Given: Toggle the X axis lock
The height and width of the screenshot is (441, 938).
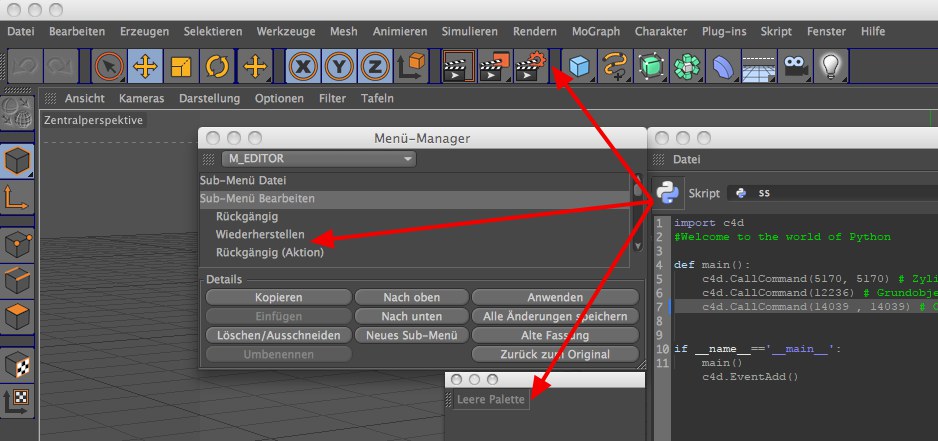Looking at the screenshot, I should coord(303,68).
